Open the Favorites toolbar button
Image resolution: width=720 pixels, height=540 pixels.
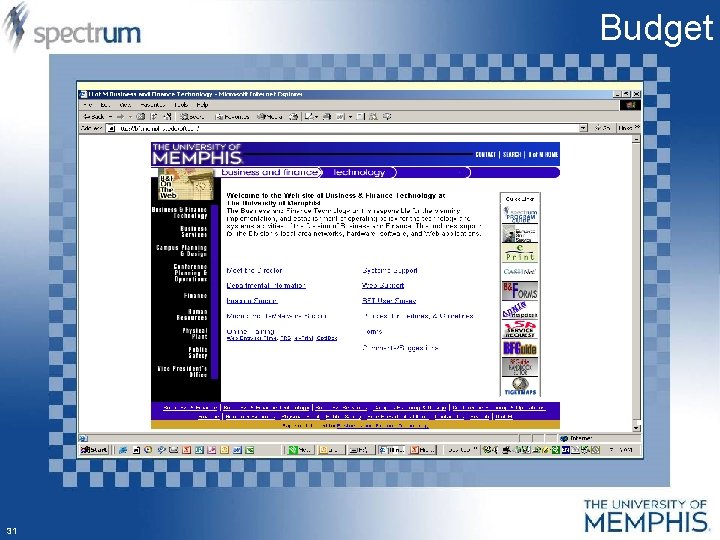pos(232,117)
